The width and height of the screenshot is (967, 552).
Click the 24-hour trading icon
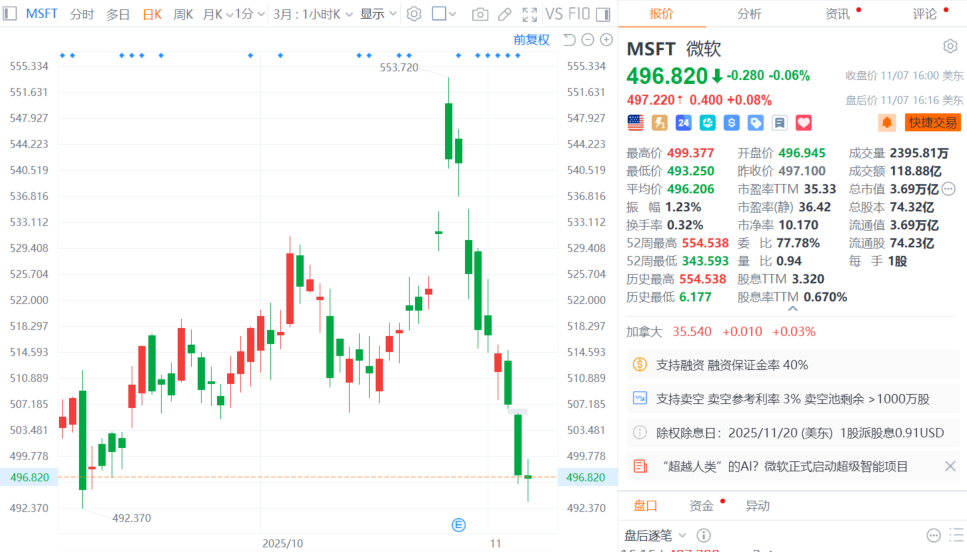pyautogui.click(x=683, y=123)
